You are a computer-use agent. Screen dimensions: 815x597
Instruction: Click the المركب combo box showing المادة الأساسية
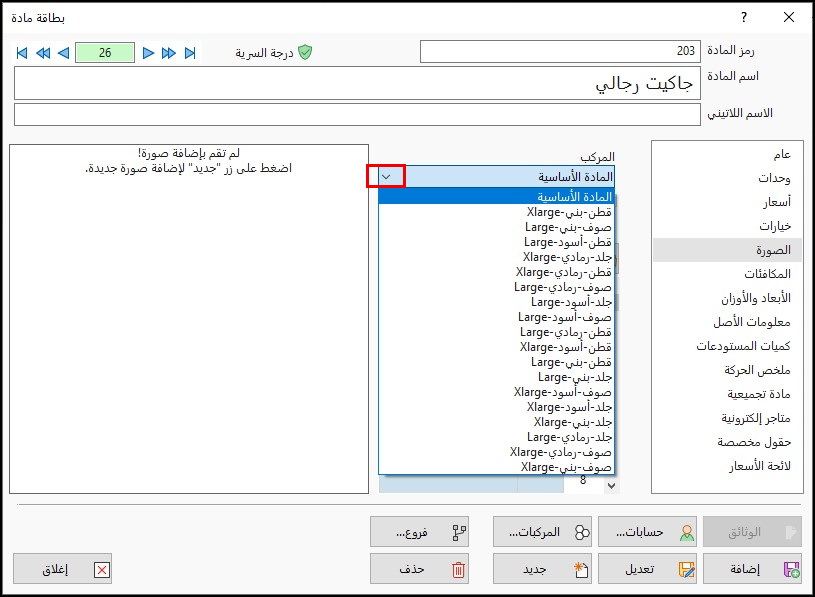click(x=496, y=177)
